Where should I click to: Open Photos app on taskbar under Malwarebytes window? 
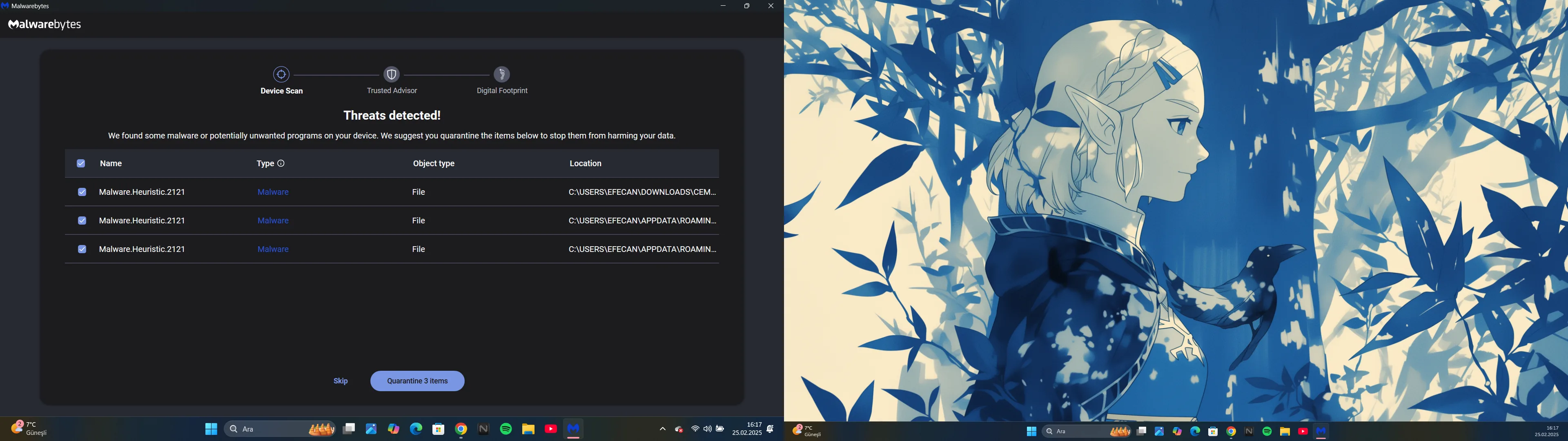pos(371,430)
